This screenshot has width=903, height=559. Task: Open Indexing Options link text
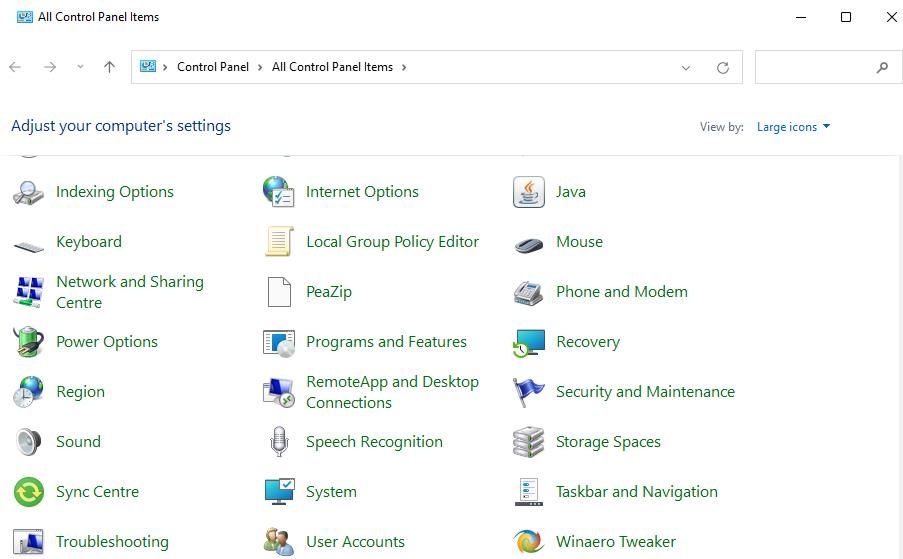pos(115,192)
